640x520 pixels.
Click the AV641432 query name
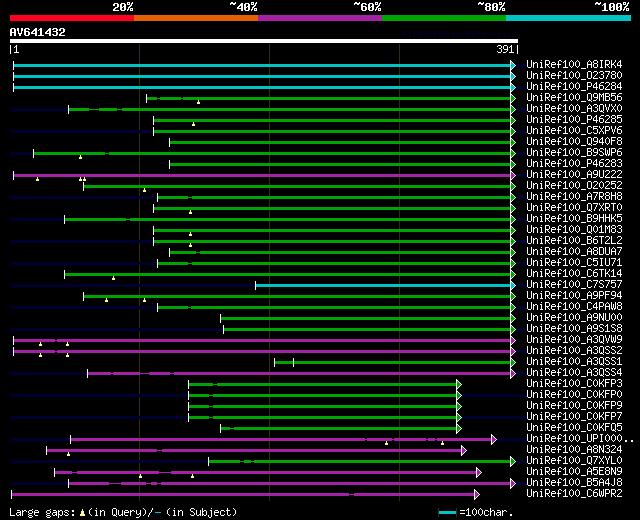click(x=38, y=32)
